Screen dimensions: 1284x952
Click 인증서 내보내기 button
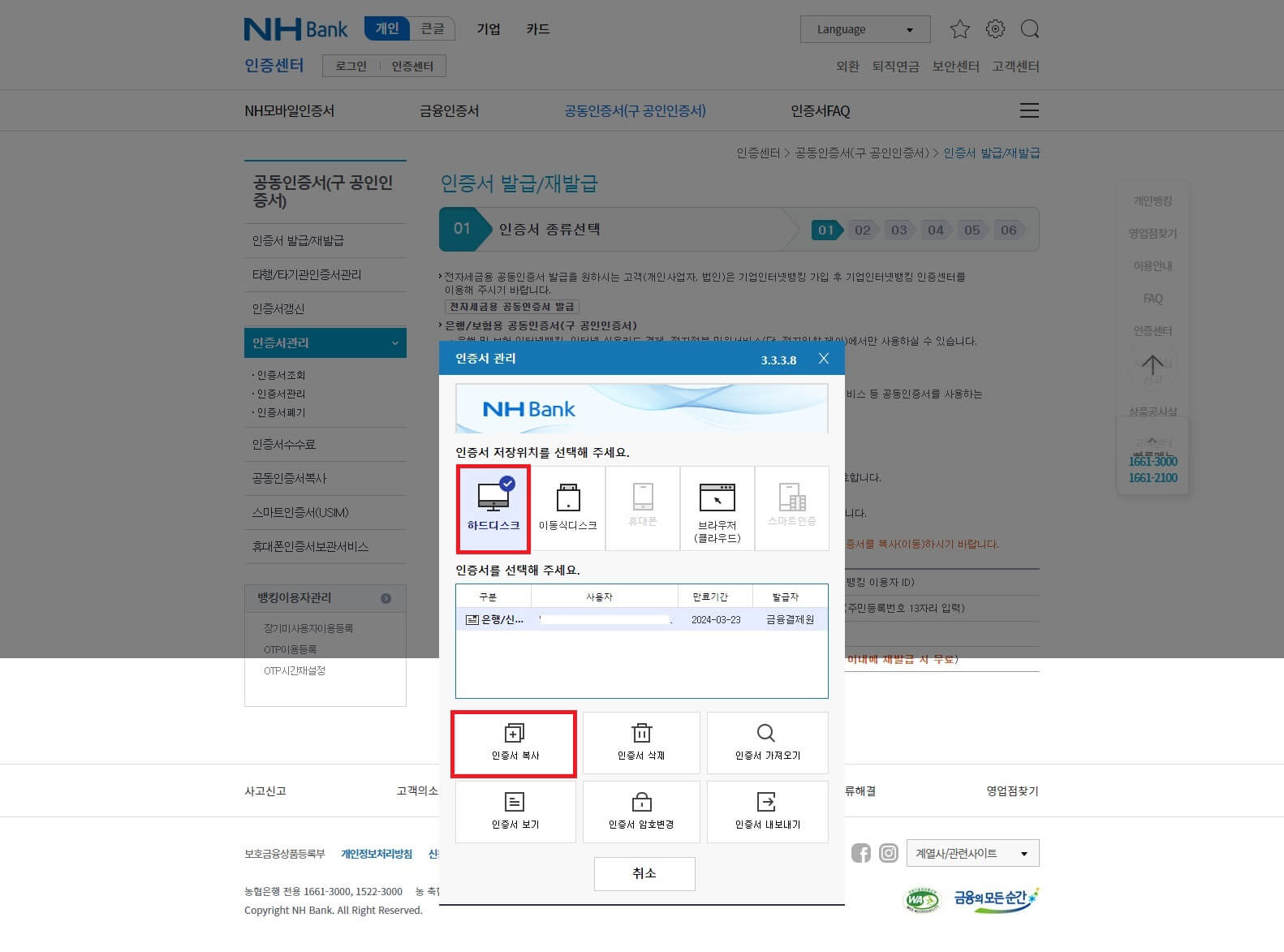pos(768,812)
